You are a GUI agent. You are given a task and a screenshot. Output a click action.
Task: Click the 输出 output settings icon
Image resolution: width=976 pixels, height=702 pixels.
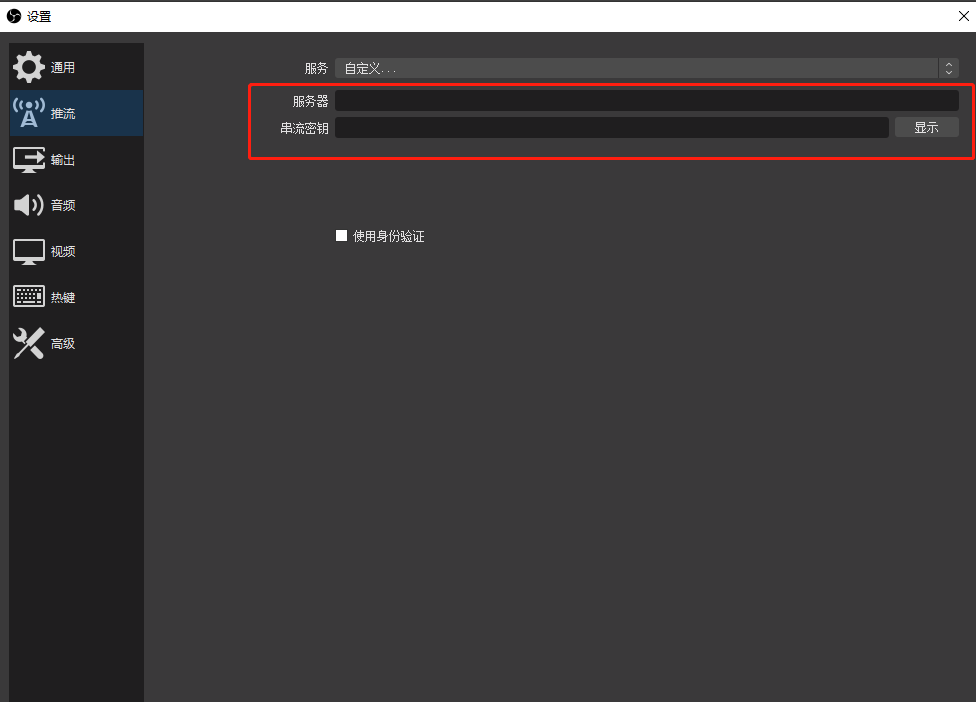click(x=28, y=159)
